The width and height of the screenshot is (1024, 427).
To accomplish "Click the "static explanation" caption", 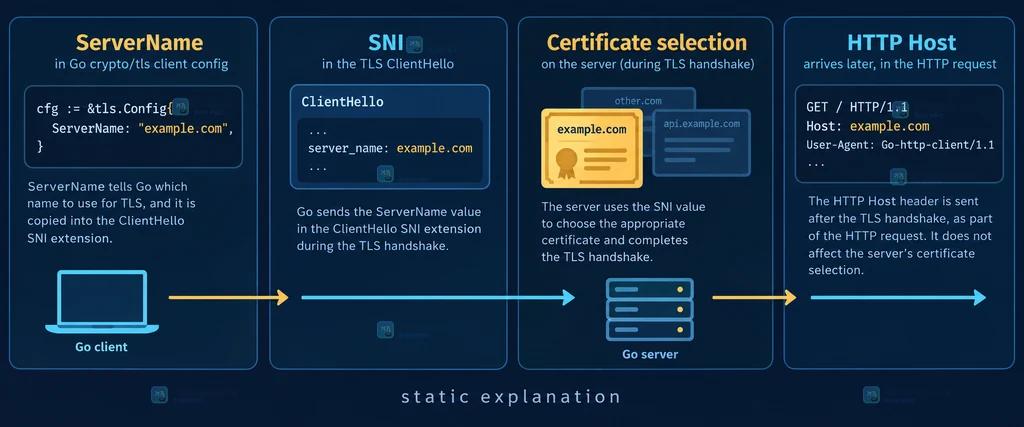I will click(x=511, y=396).
